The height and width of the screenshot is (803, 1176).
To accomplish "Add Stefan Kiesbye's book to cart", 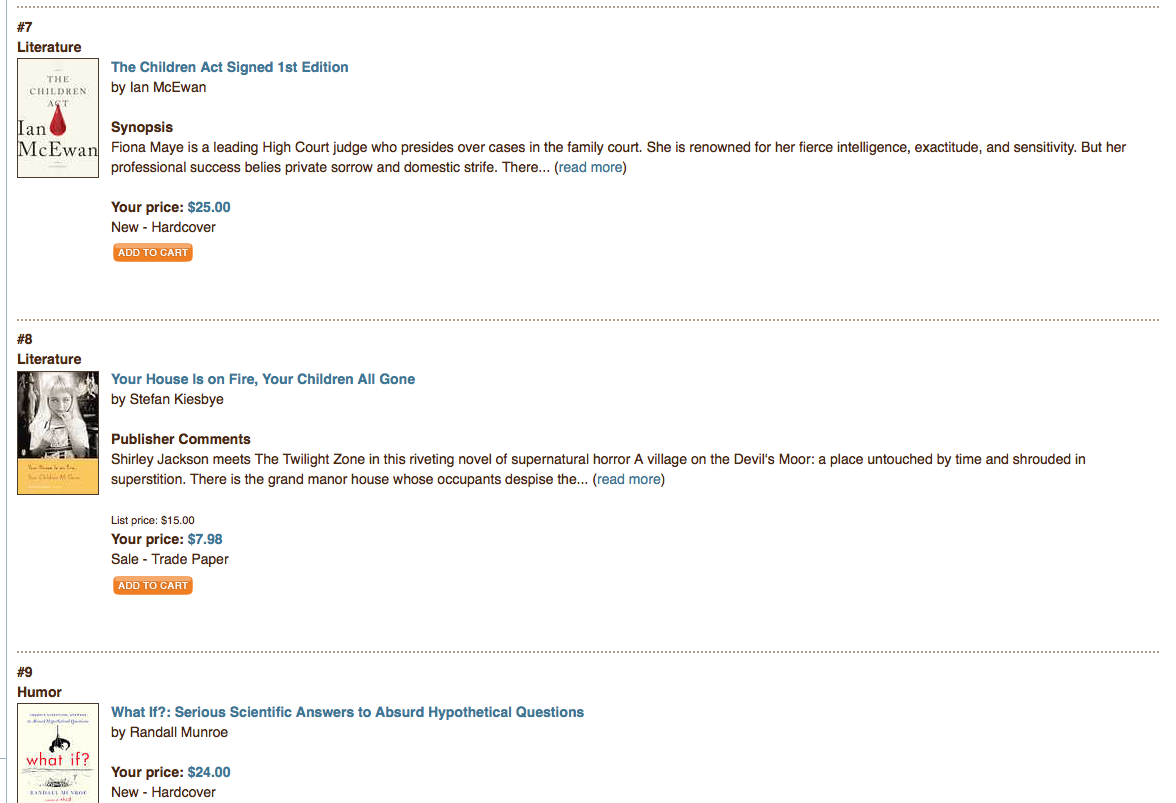I will click(153, 586).
